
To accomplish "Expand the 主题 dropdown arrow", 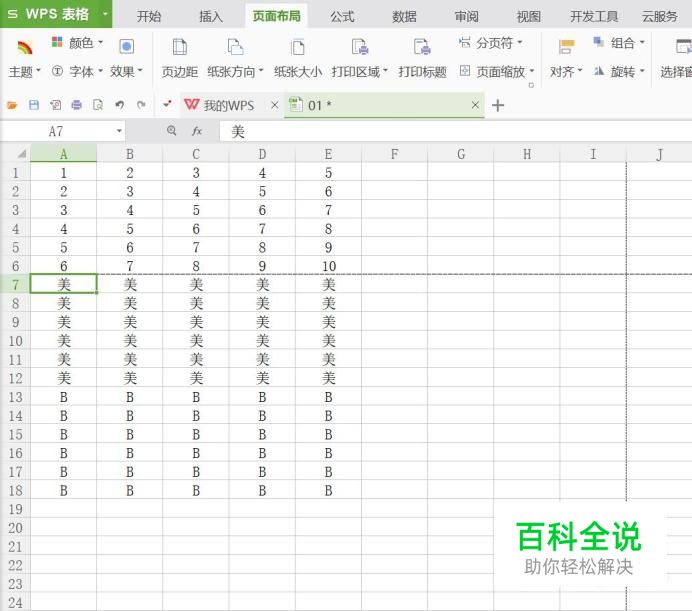I will (38, 71).
